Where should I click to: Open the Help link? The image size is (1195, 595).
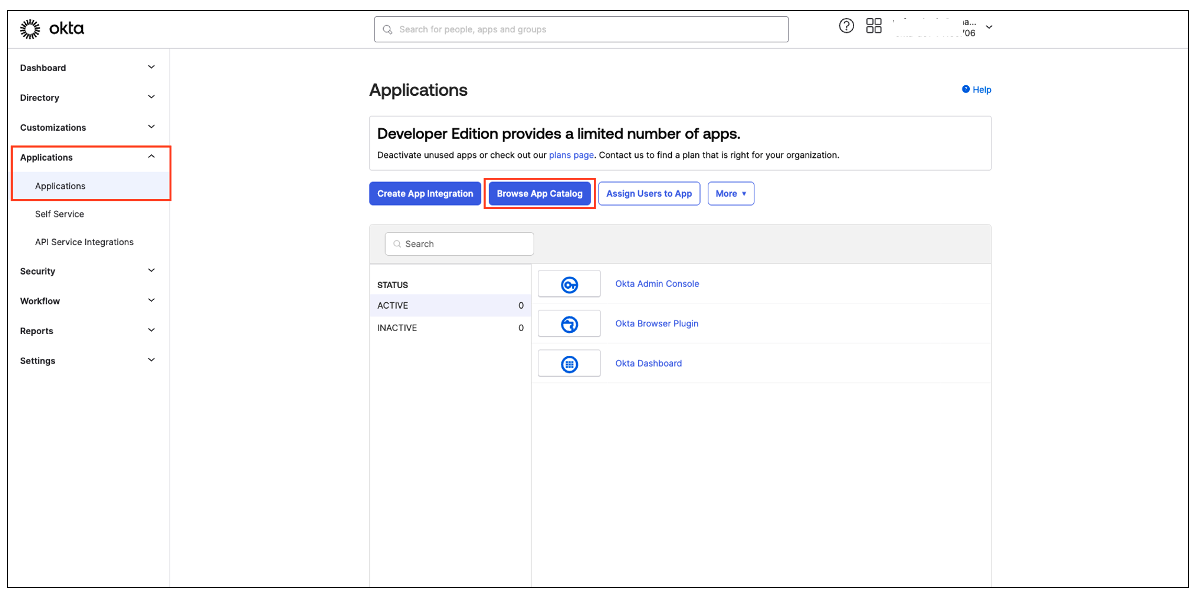[x=982, y=90]
